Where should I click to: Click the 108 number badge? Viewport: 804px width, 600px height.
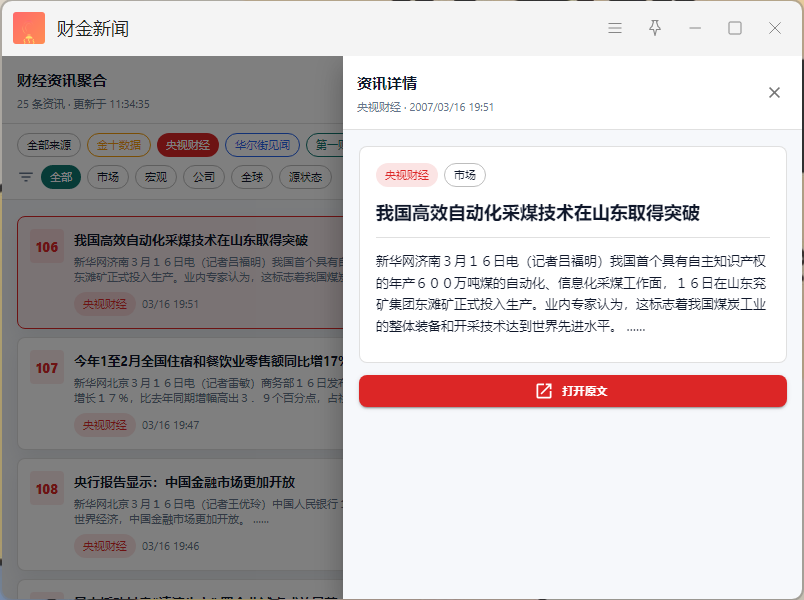[x=47, y=489]
